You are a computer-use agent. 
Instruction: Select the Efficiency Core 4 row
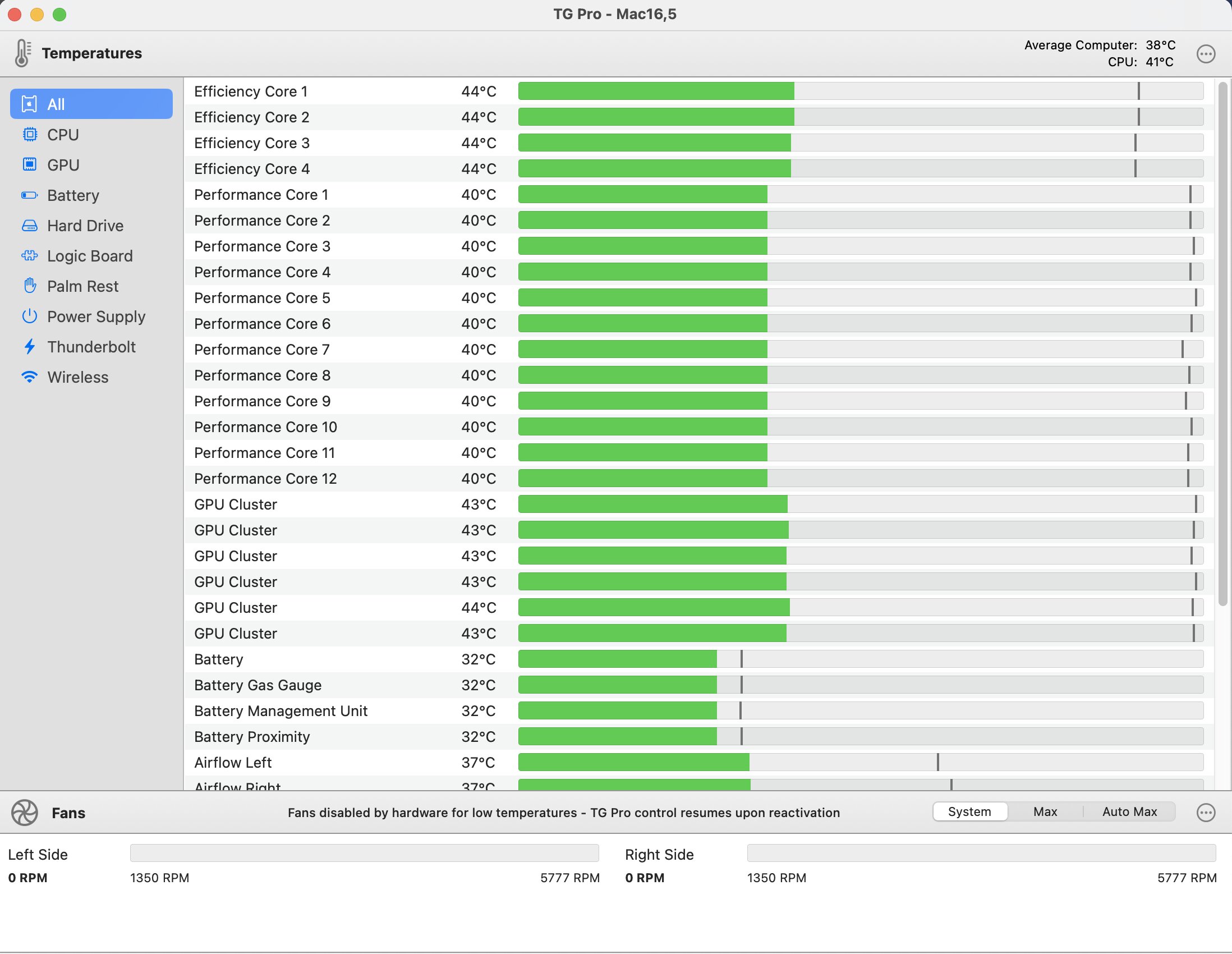click(699, 169)
